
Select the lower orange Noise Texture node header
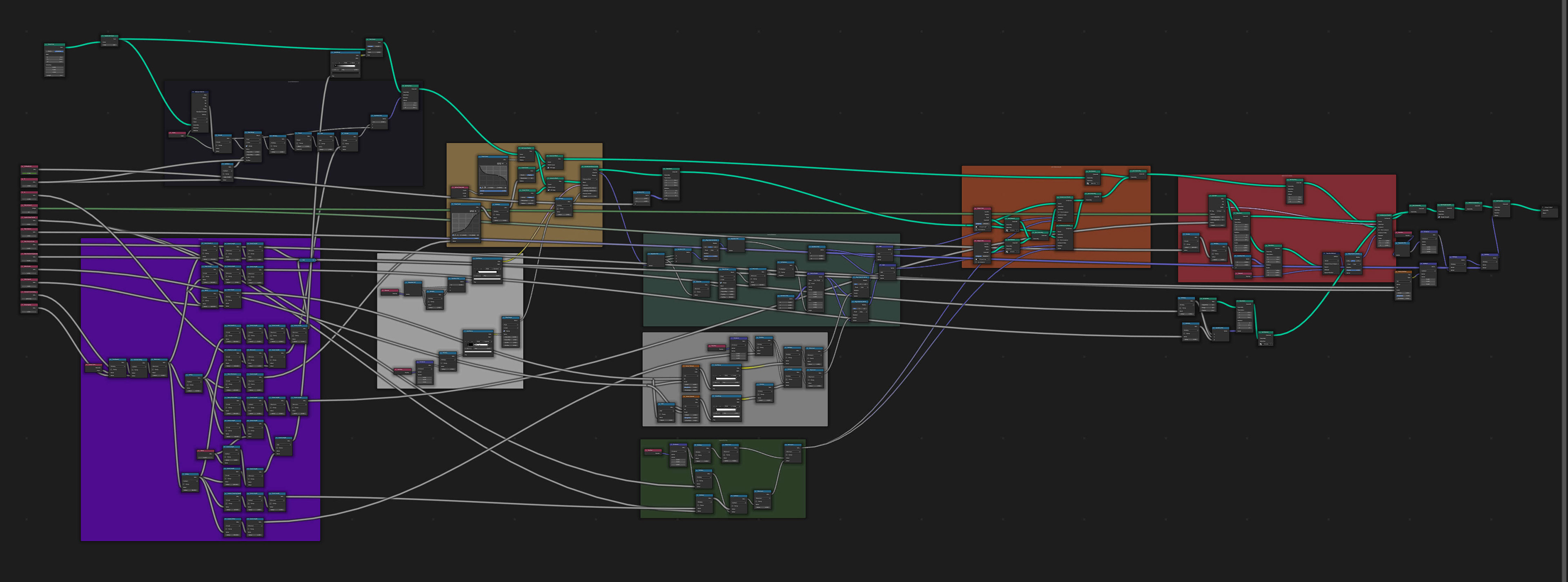click(x=691, y=397)
